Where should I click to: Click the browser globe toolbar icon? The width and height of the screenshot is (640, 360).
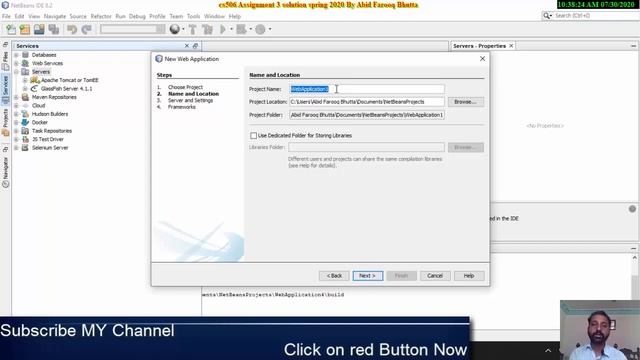click(175, 29)
